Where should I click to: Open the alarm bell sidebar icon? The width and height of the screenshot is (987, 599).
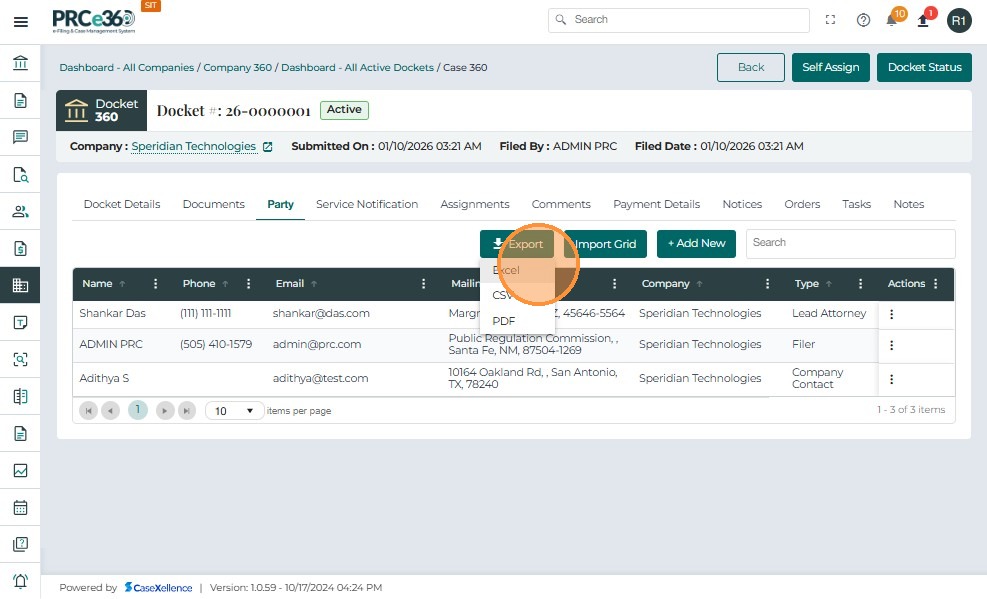20,581
